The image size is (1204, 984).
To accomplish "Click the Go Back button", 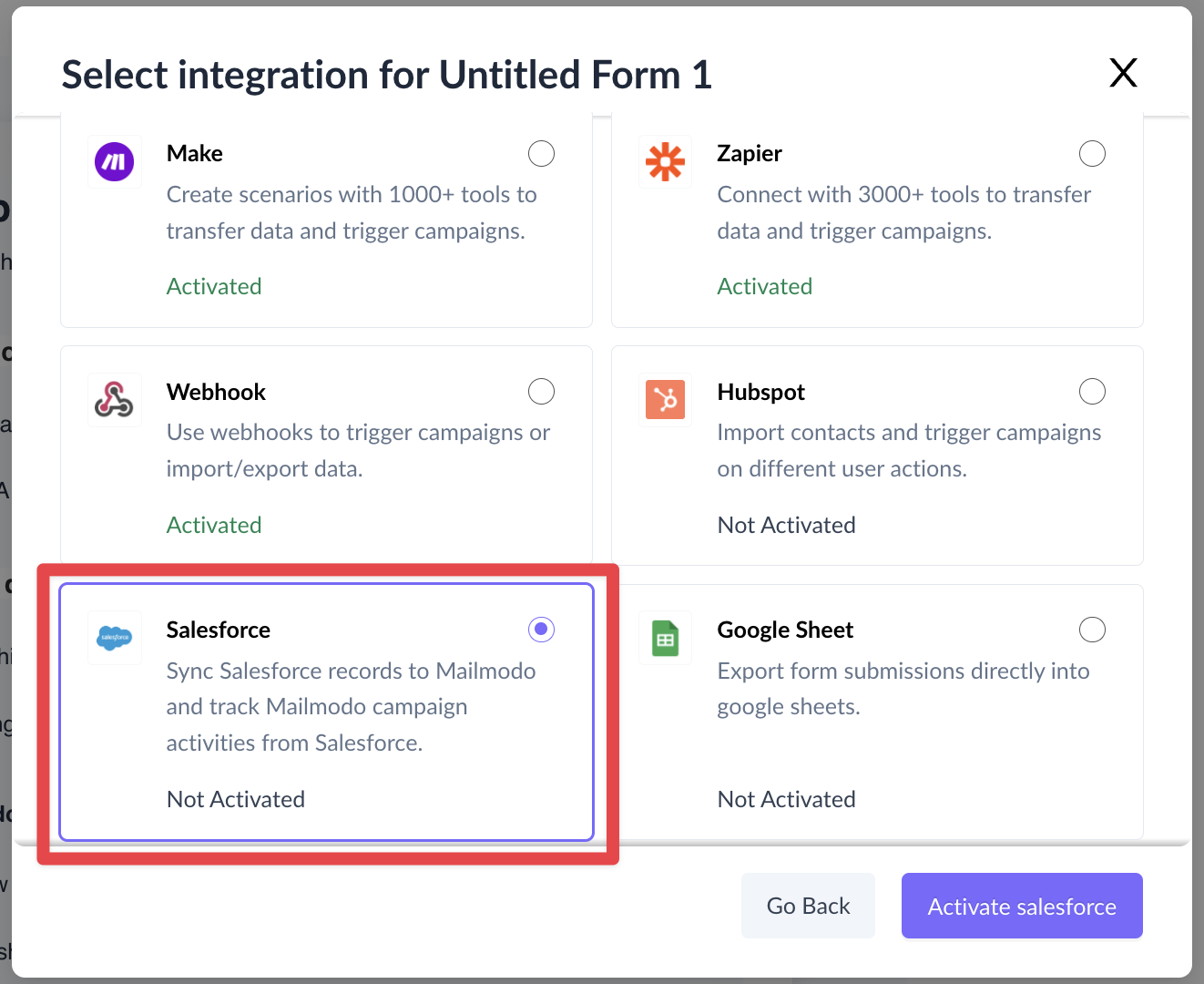I will coord(808,906).
